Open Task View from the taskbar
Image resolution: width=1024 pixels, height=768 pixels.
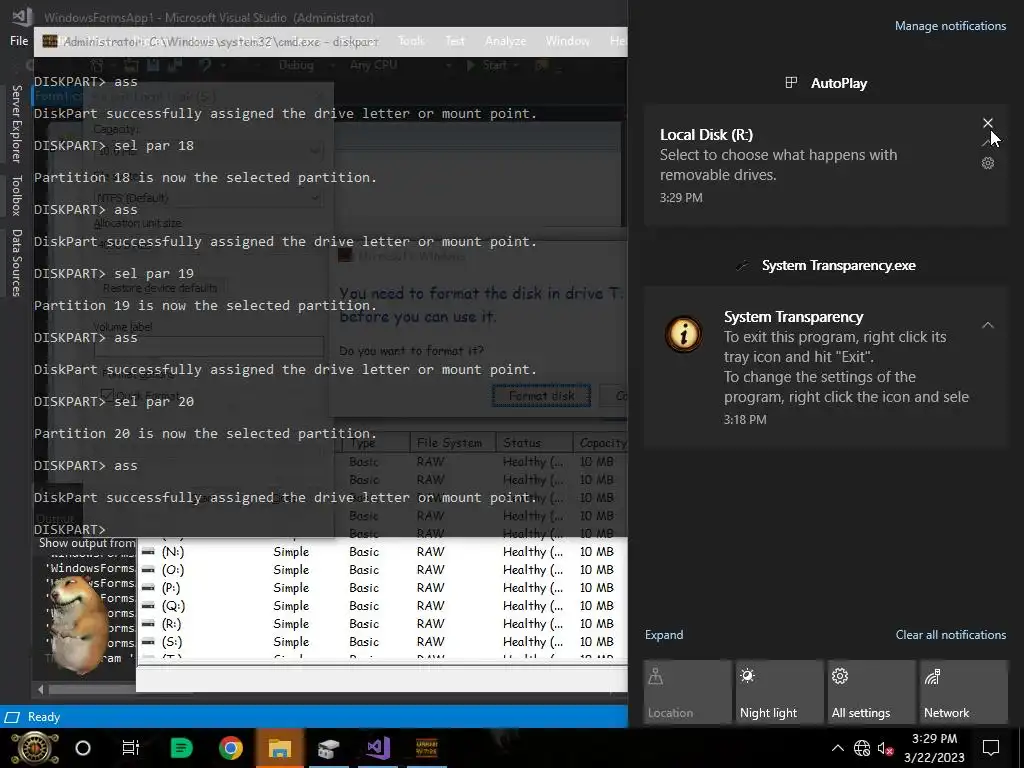point(131,748)
